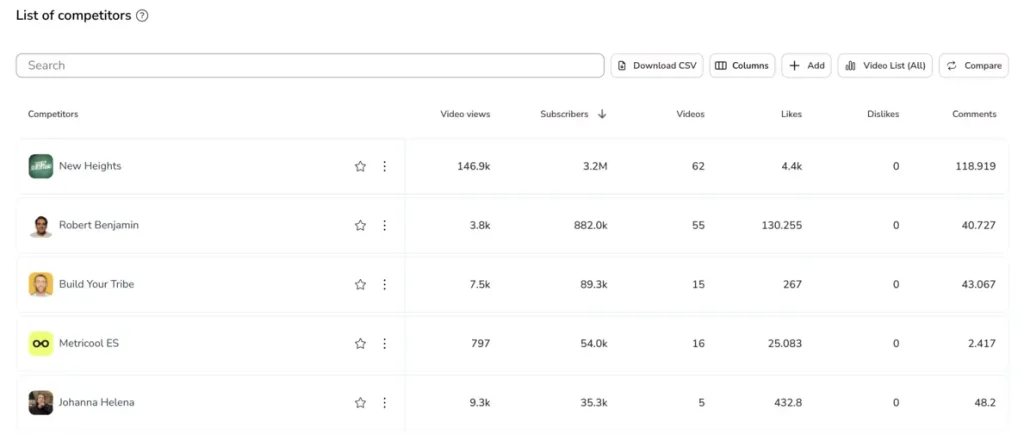Open Video List (All)
This screenshot has width=1024, height=441.
coord(886,65)
